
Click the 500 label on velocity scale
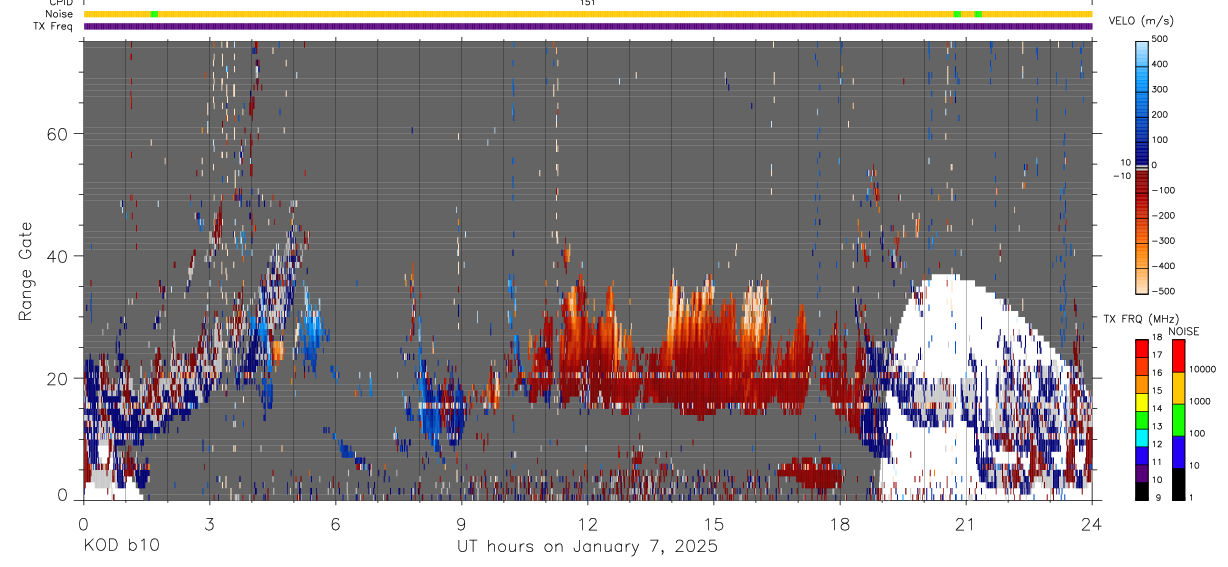1160,38
